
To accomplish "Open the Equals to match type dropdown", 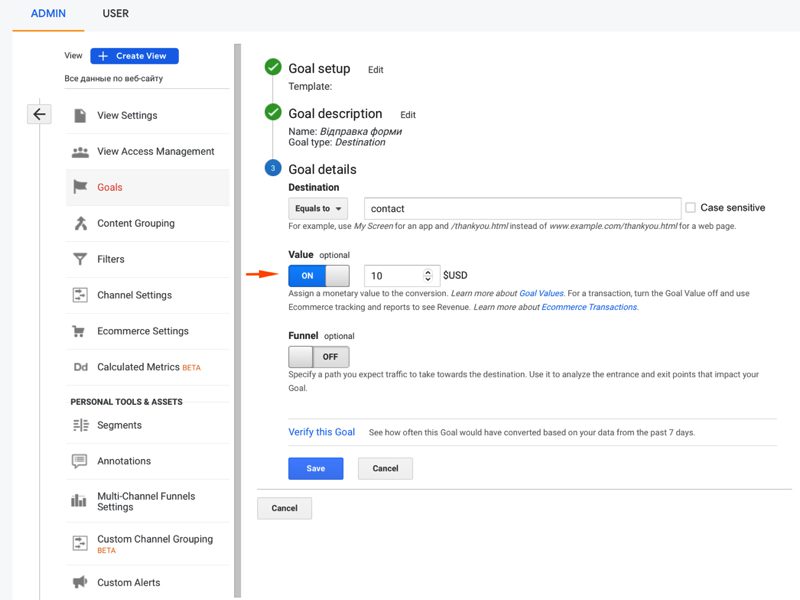I will pyautogui.click(x=318, y=209).
